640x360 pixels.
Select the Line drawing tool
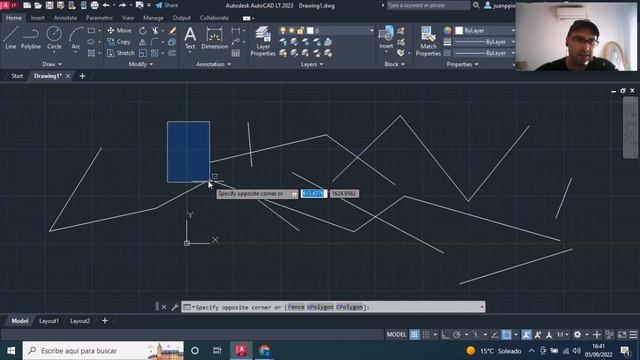[x=11, y=38]
